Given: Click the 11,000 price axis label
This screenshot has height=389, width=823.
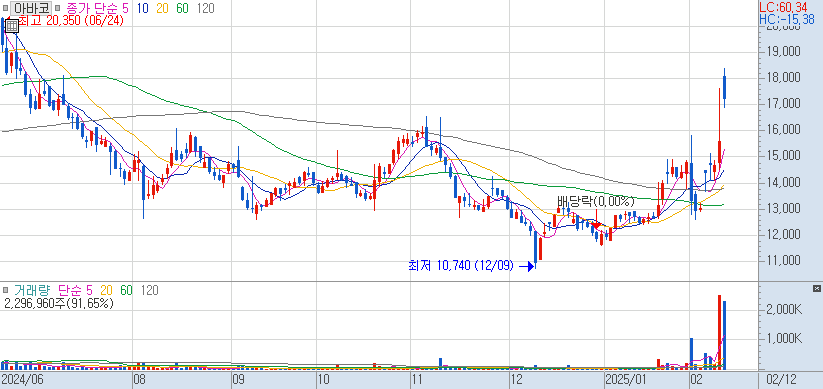Looking at the screenshot, I should [x=783, y=261].
